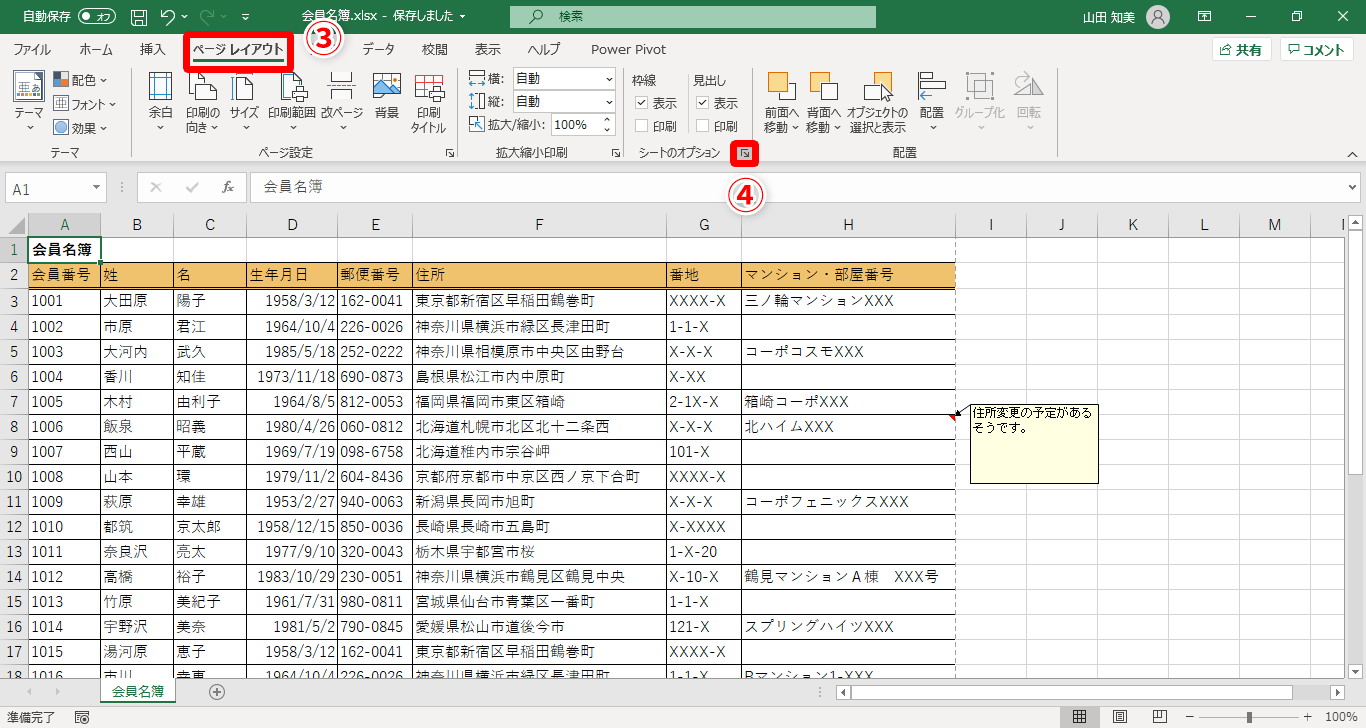Click the zoom in plus button

coord(1307,717)
